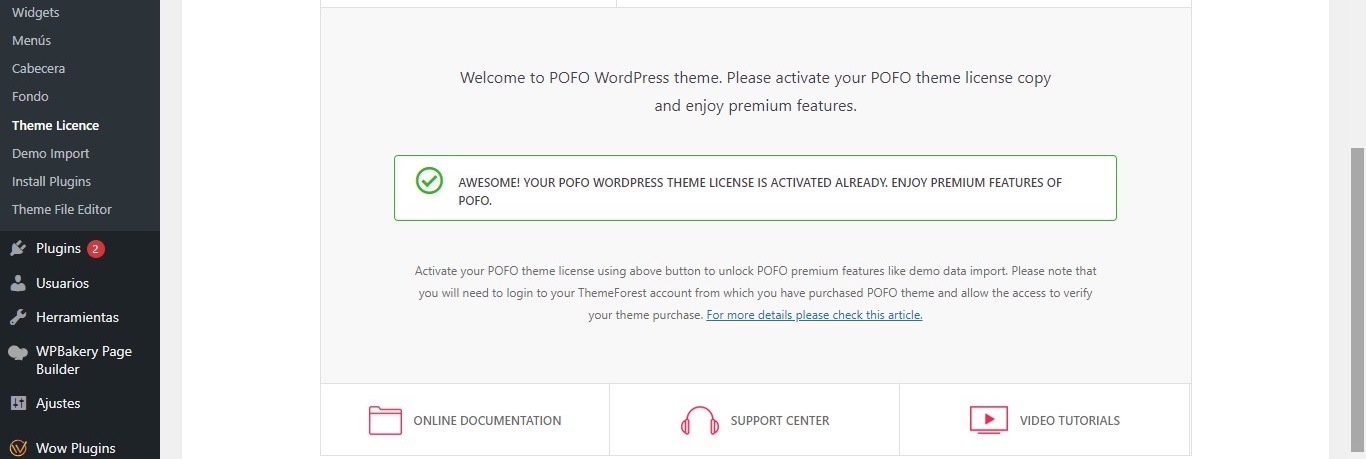1366x459 pixels.
Task: Click the Ajustes settings icon
Action: tap(18, 404)
